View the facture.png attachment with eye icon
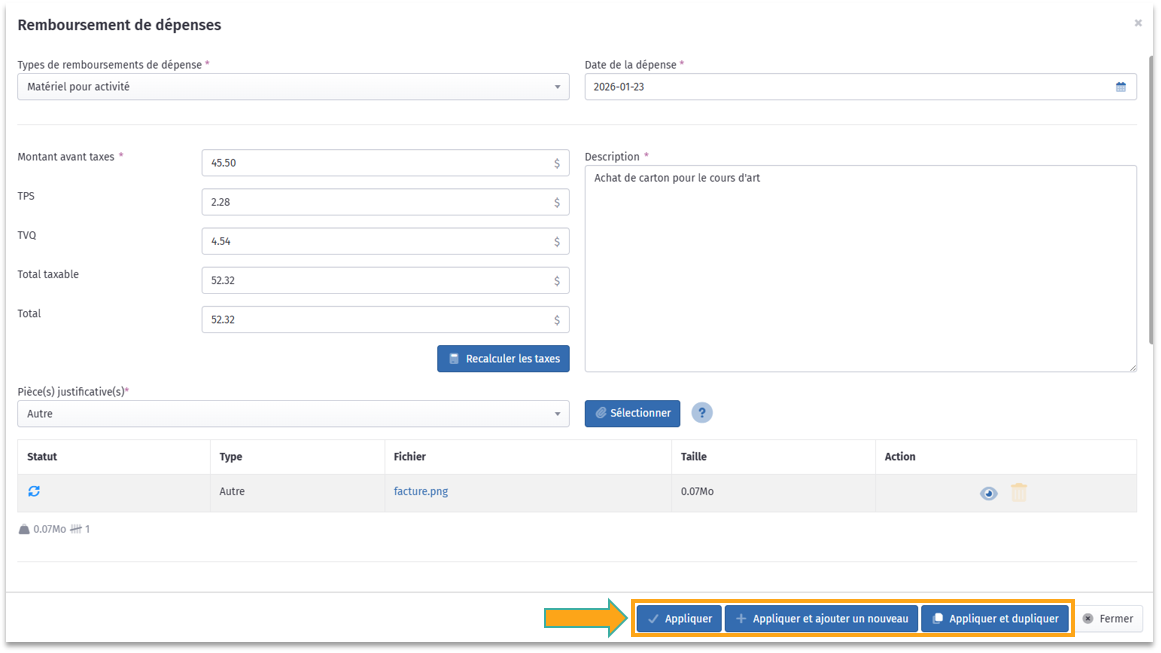This screenshot has width=1161, height=653. (988, 493)
